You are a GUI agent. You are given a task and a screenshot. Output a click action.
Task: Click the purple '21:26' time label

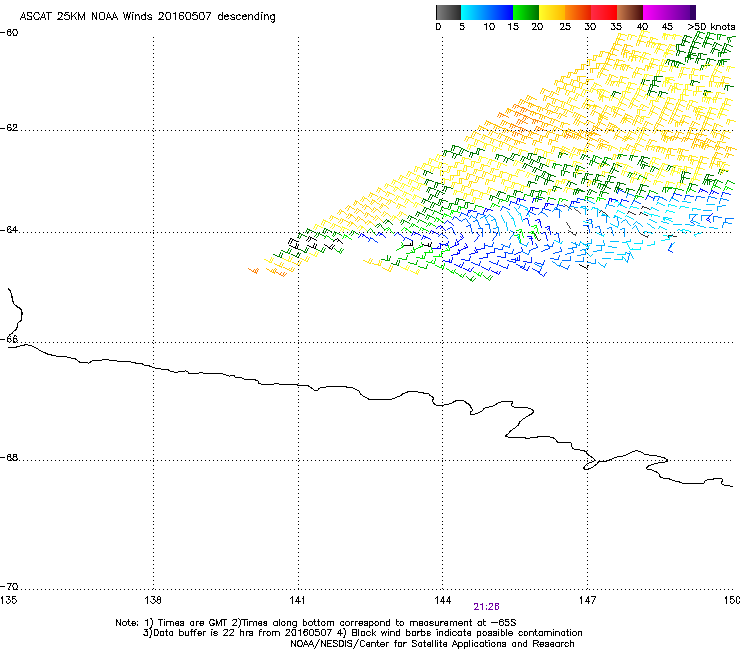coord(486,607)
